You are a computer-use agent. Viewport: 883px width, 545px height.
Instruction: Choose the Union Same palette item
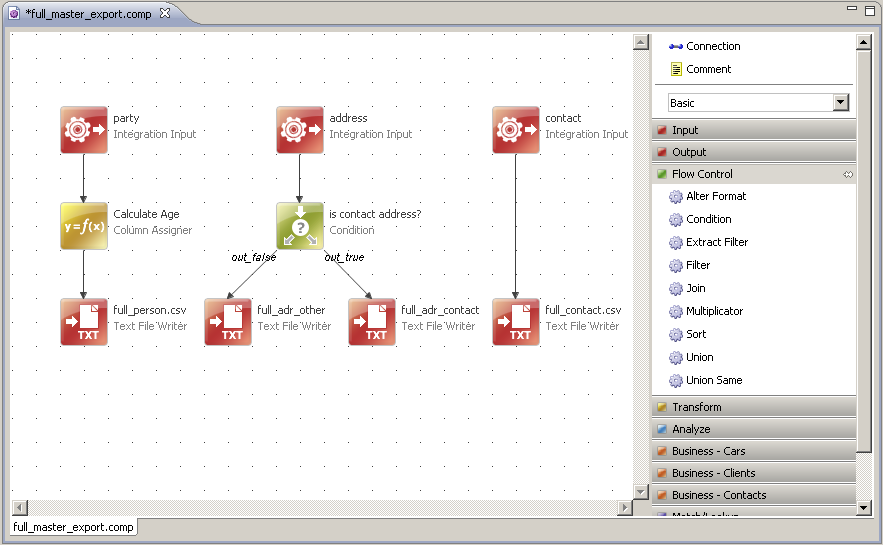click(x=713, y=380)
